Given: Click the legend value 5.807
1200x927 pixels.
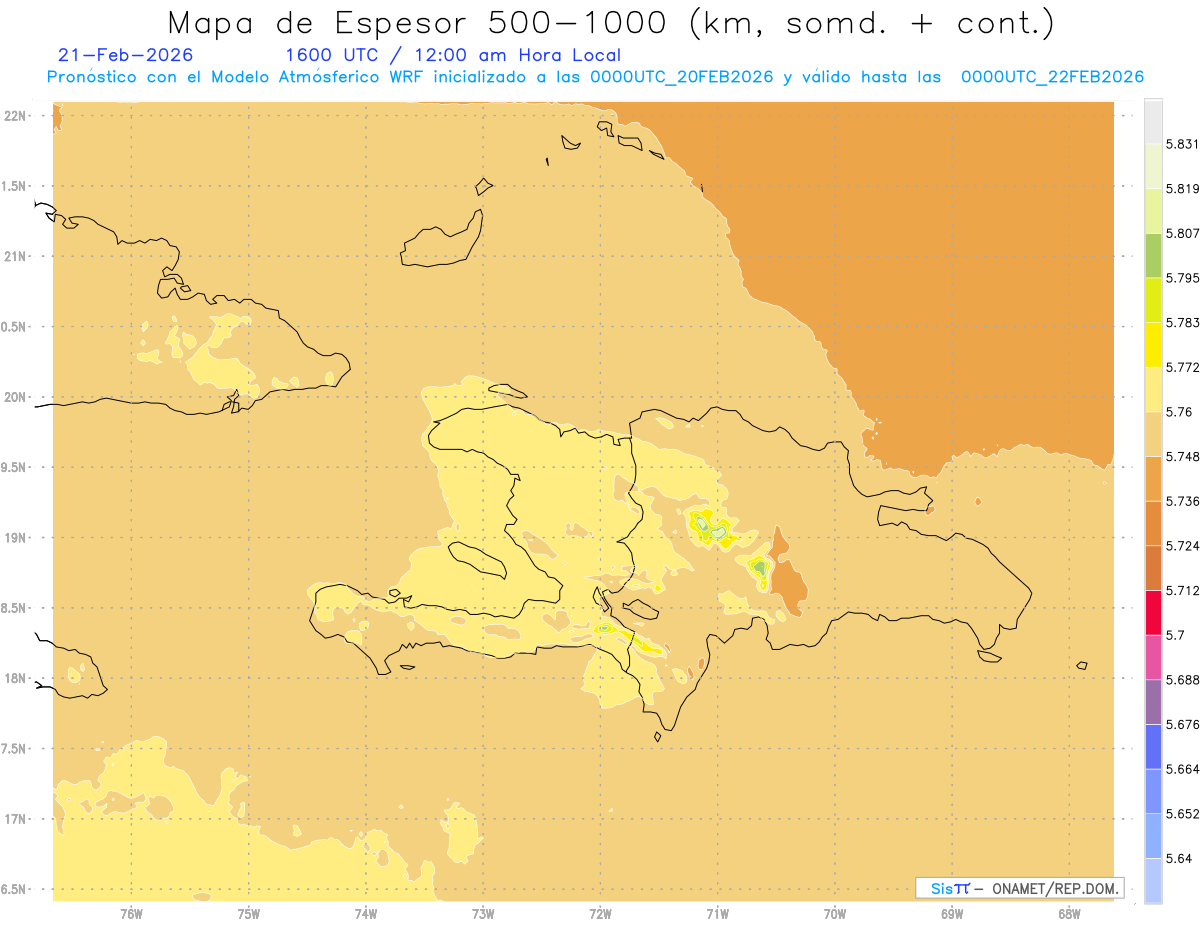Looking at the screenshot, I should point(1182,233).
